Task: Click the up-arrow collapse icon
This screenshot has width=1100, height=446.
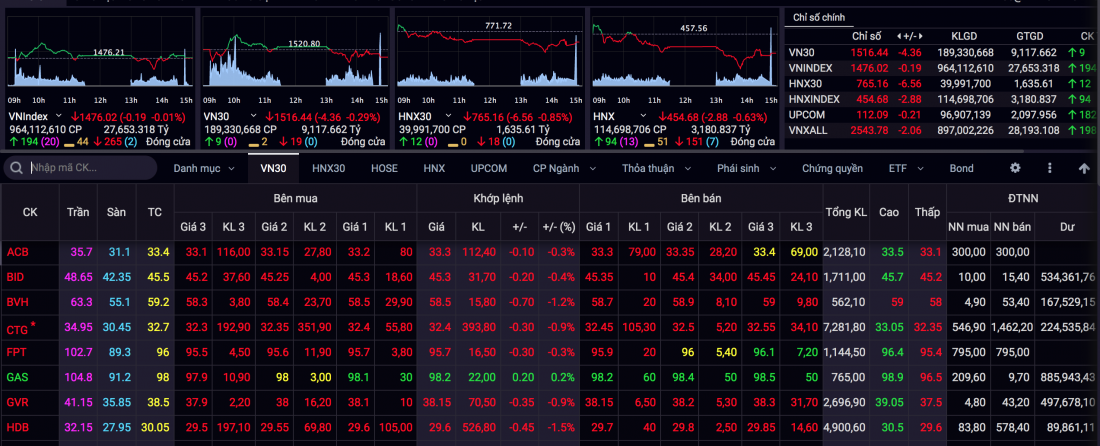Action: coord(1084,168)
